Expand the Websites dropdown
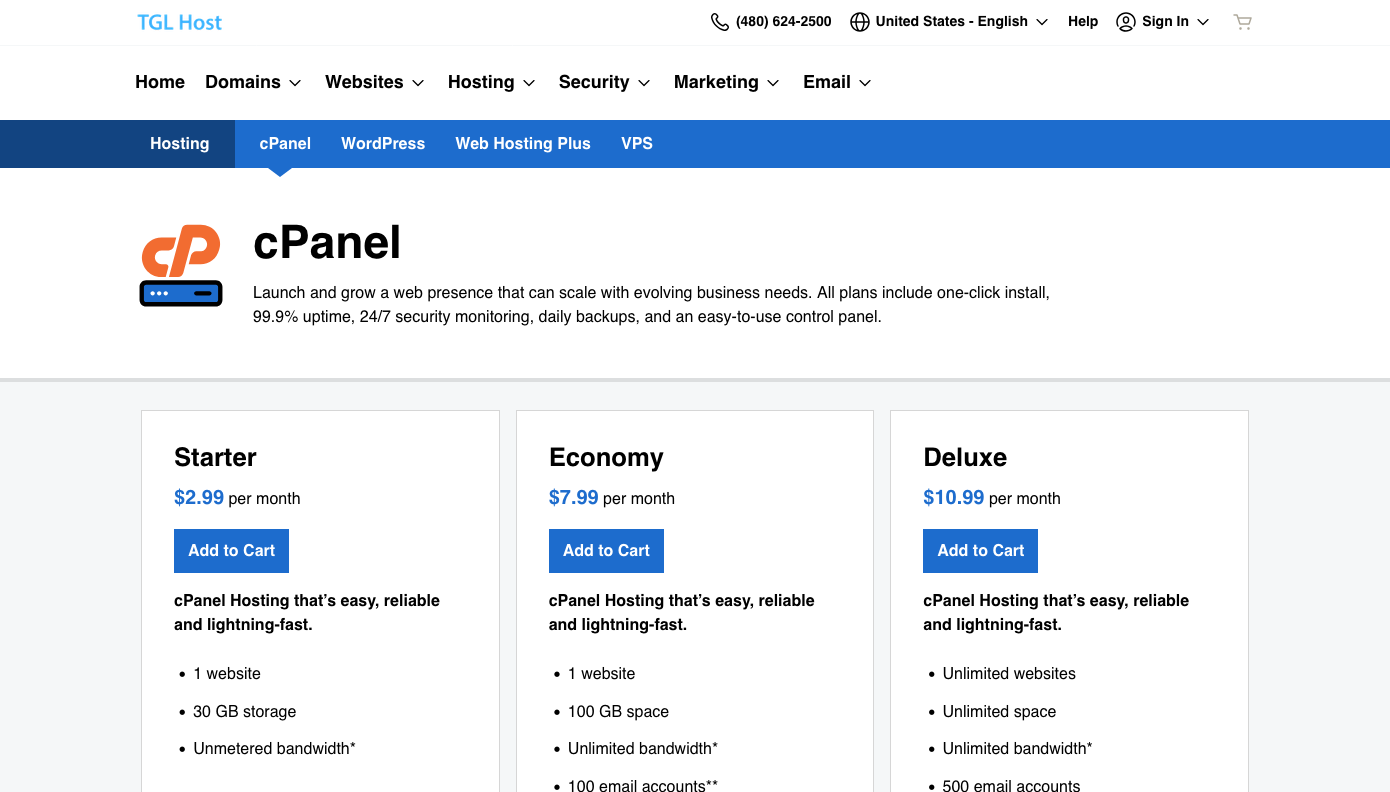The height and width of the screenshot is (792, 1390). [x=375, y=82]
